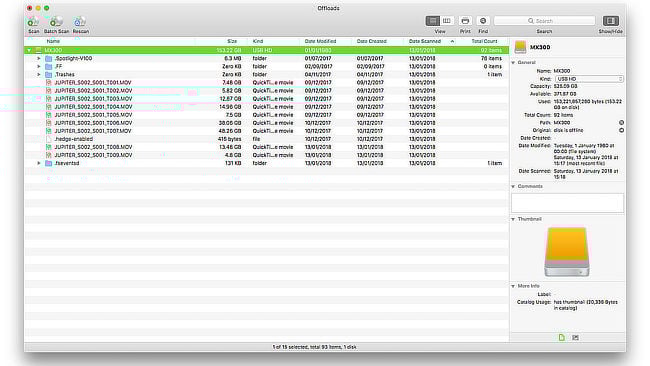Viewport: 650px width, 366px height.
Task: Click the .FF folder icon
Action: 49,66
